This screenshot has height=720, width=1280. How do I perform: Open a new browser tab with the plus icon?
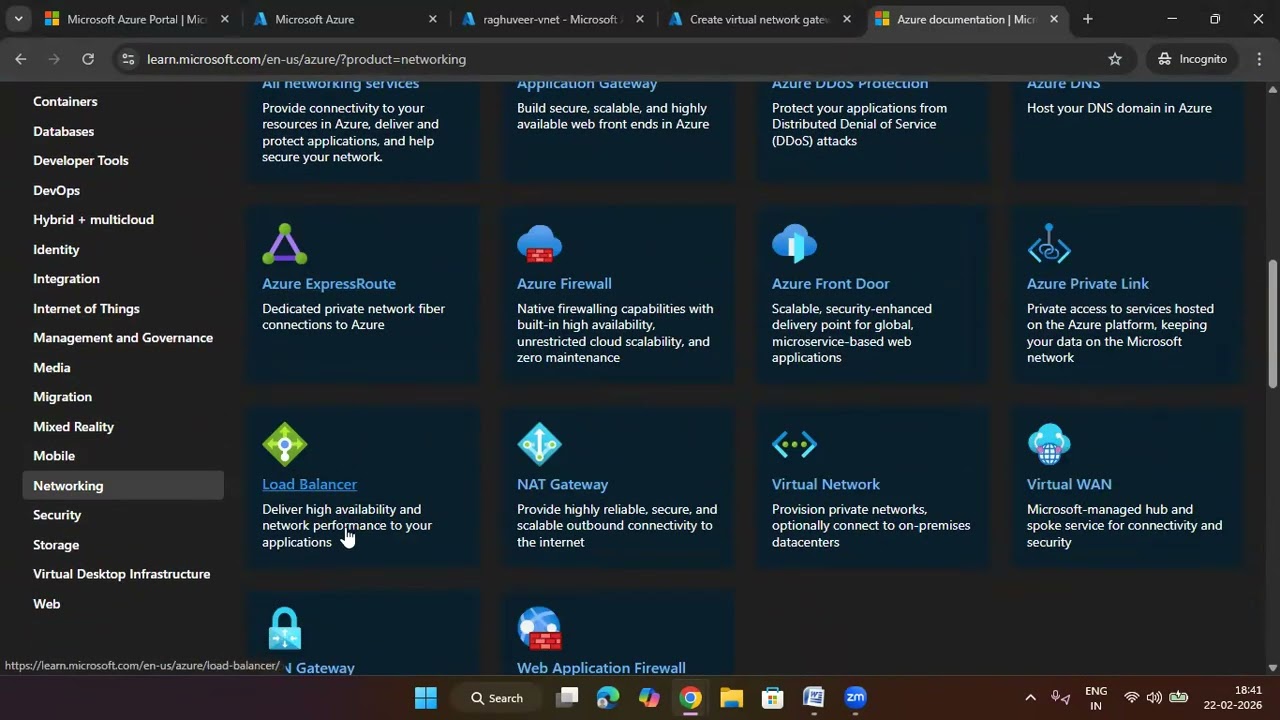click(1087, 19)
